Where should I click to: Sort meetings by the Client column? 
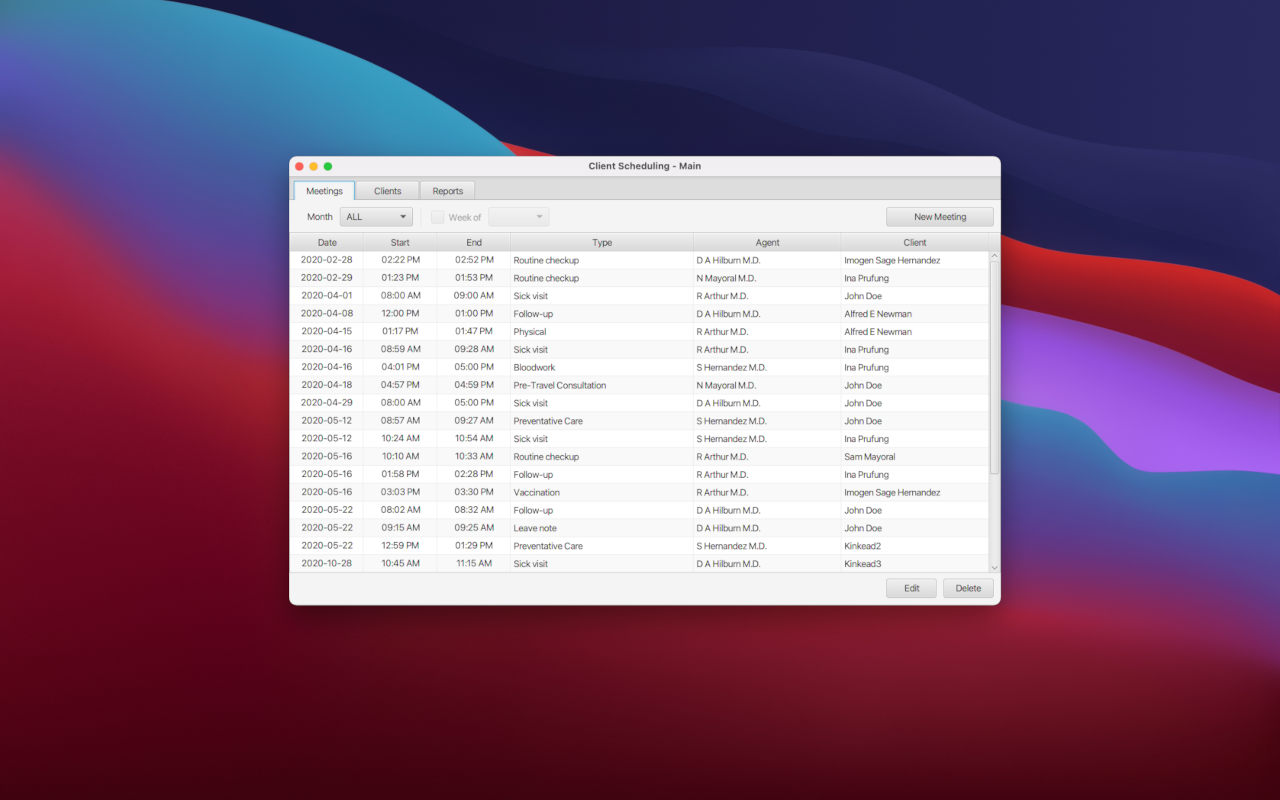(914, 242)
